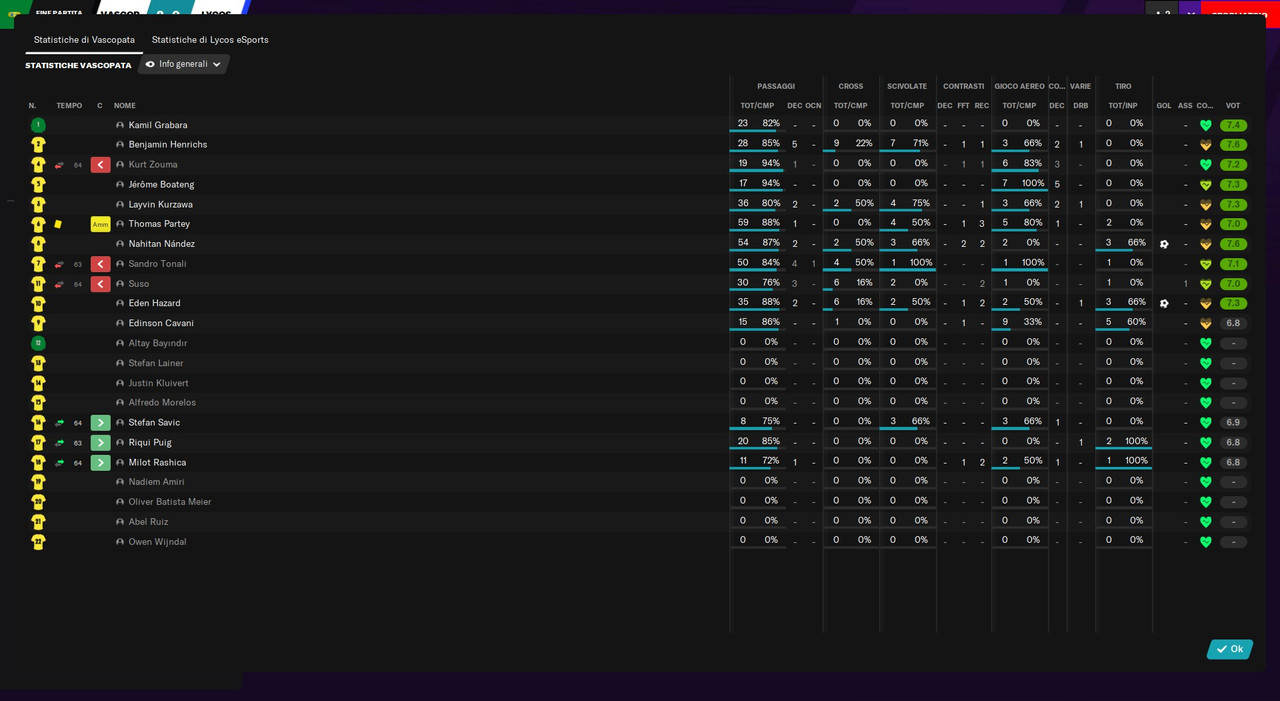Click Henrichs' 9 crosses 22% cell
The image size is (1280, 701).
tap(851, 144)
